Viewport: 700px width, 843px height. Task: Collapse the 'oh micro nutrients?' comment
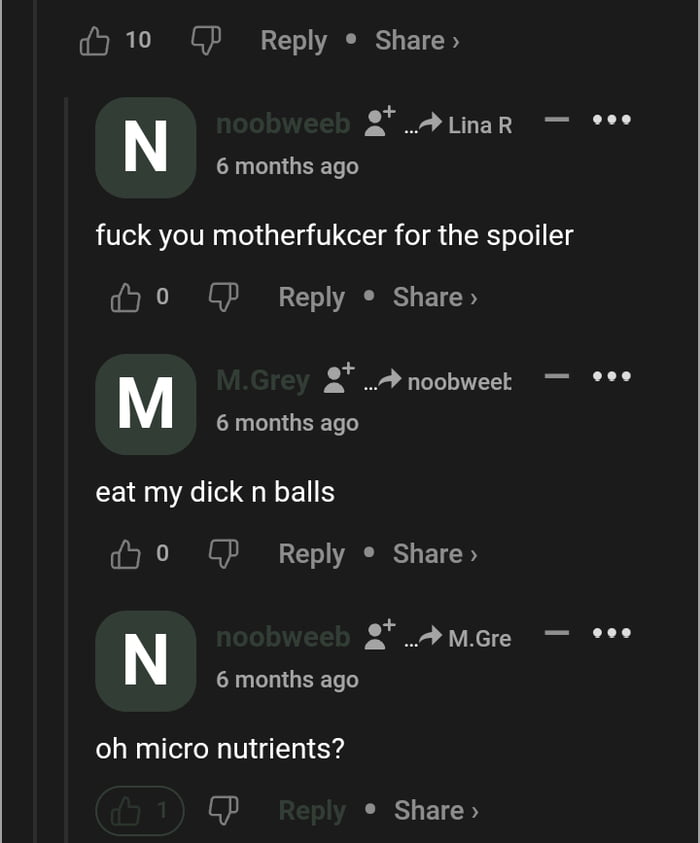[x=557, y=634]
